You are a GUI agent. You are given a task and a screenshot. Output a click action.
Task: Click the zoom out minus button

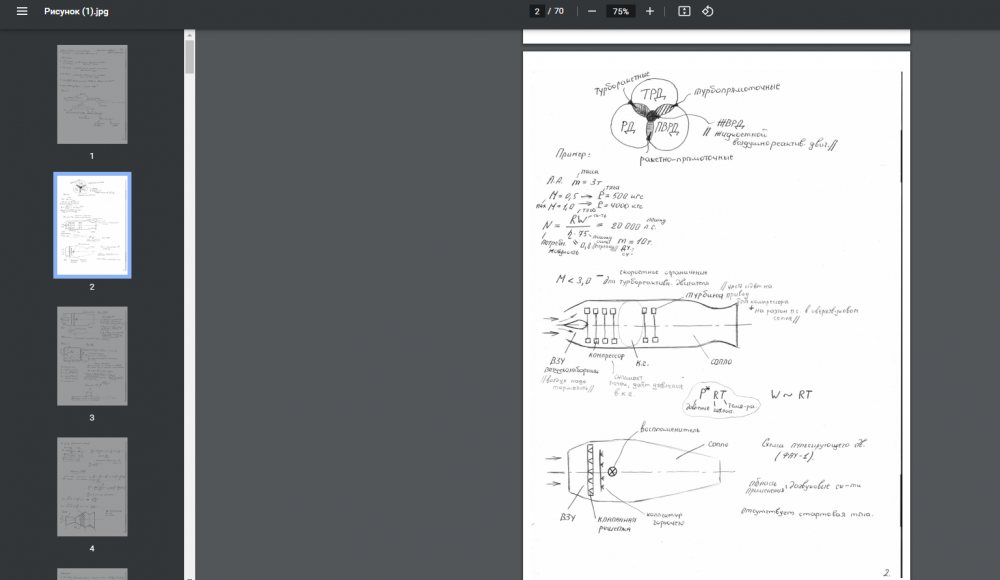point(592,11)
